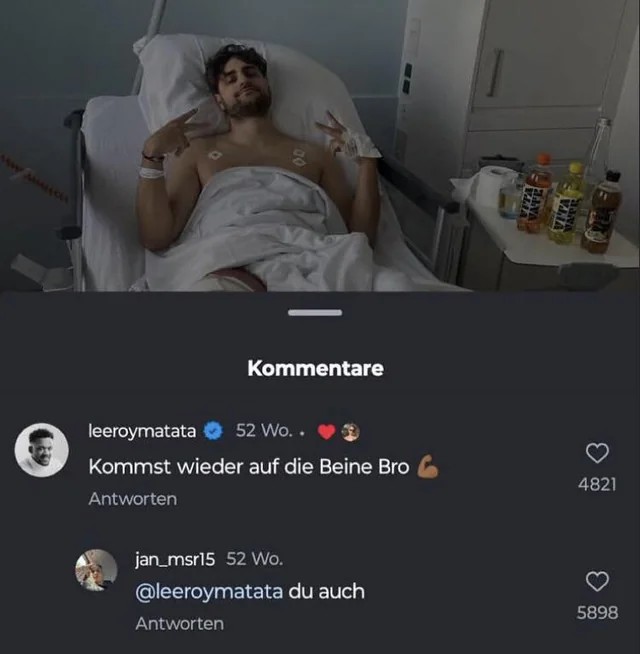Click the tiny creator avatar beside red heart
Screen dimensions: 640x654
(349, 431)
